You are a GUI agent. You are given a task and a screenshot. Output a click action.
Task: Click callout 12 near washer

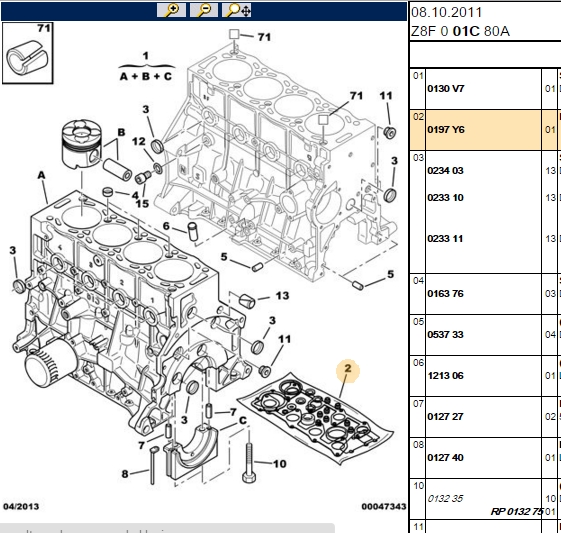click(x=139, y=142)
